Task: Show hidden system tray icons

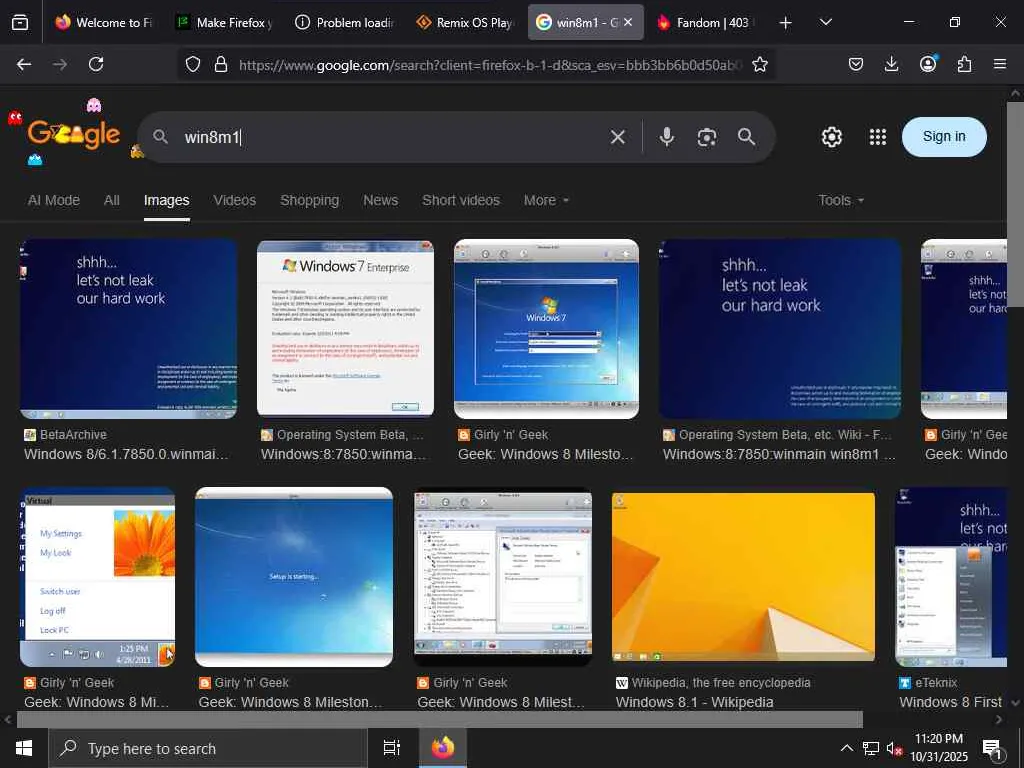Action: click(x=846, y=748)
